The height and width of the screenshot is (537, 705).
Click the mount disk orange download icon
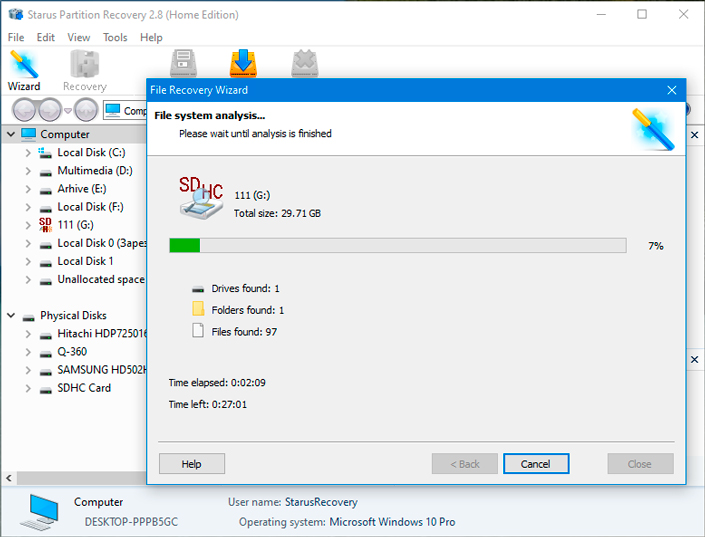click(243, 63)
